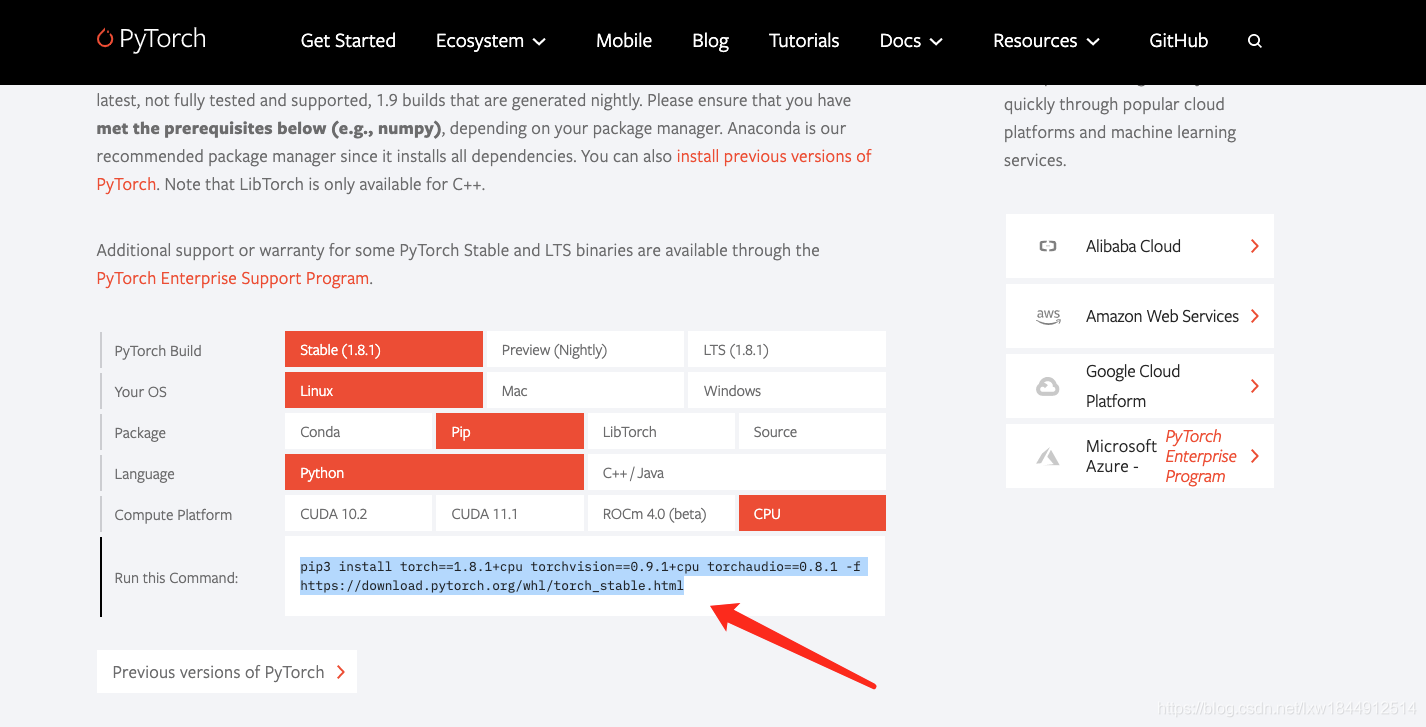Viewport: 1426px width, 727px height.
Task: Expand the Resources dropdown menu
Action: point(1046,41)
